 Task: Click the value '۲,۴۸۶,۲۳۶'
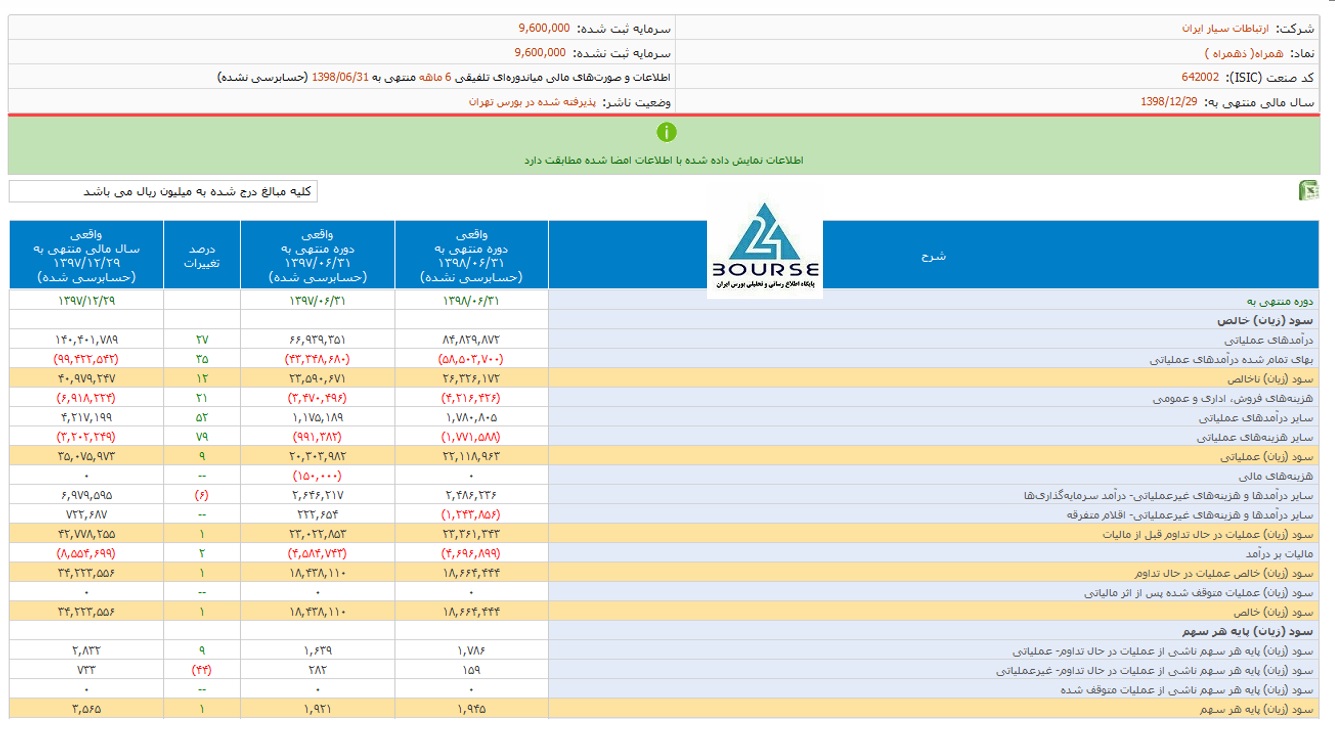coord(471,495)
